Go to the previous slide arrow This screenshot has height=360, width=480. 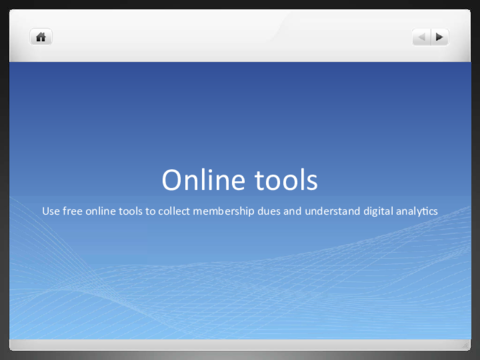click(422, 37)
